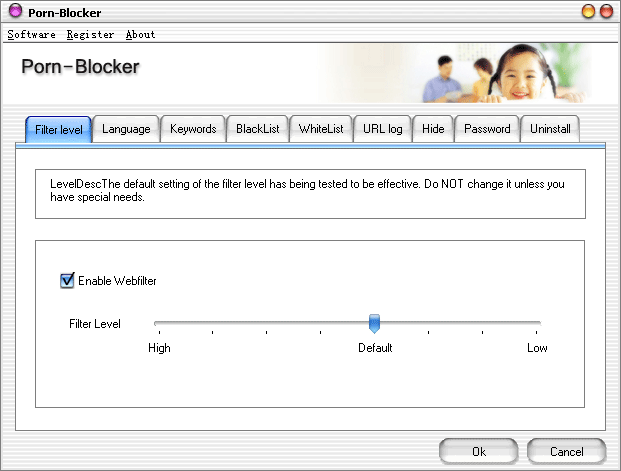Screen dimensions: 621x471
Task: Switch to the Uninstall tab
Action: pos(550,129)
